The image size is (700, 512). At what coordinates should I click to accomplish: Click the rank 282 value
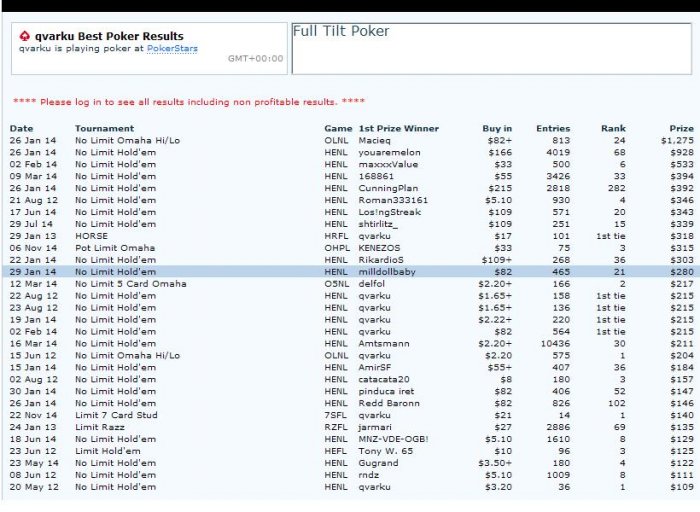(x=617, y=188)
